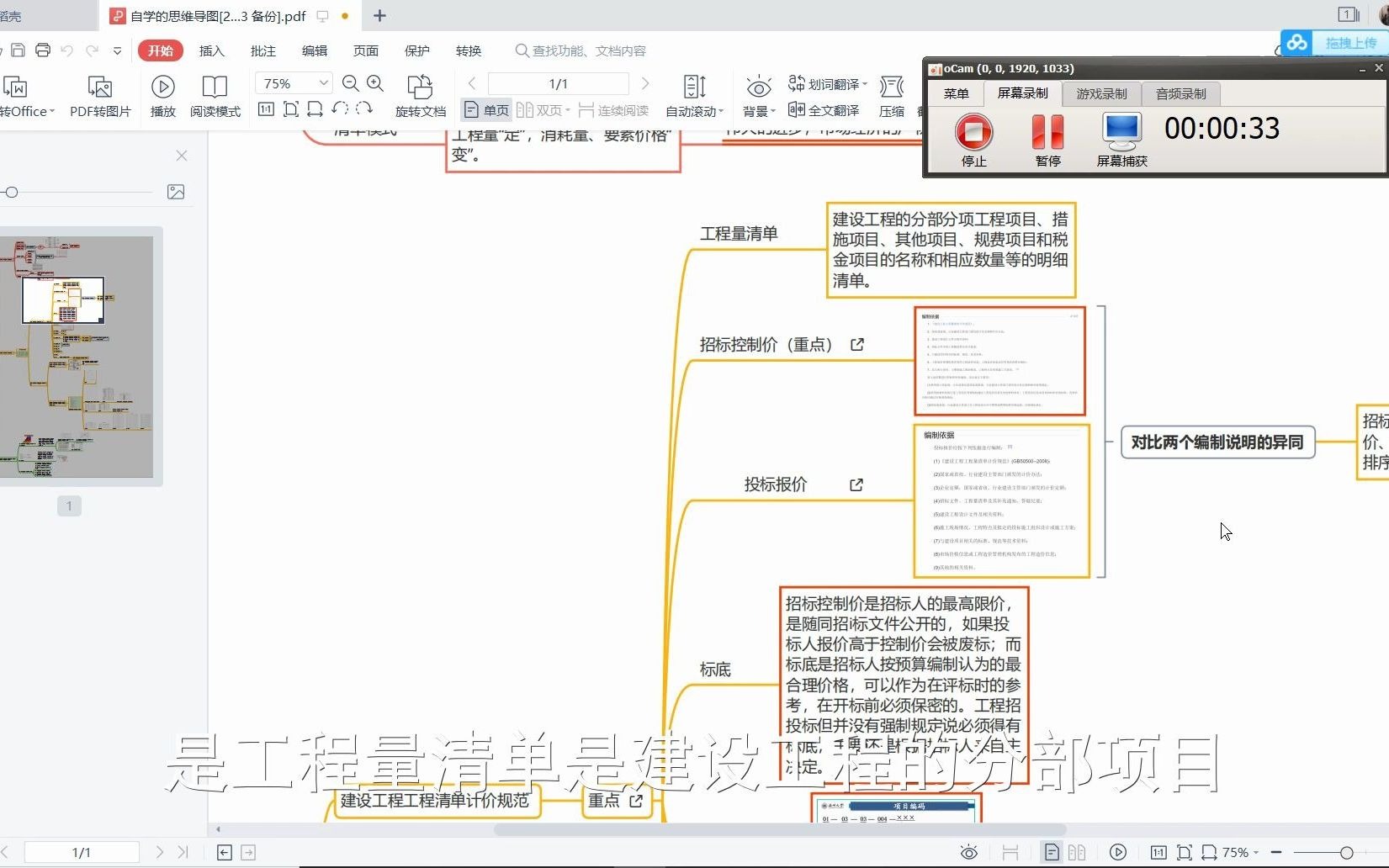The width and height of the screenshot is (1389, 868).
Task: Click status bar play slideshow icon
Action: point(1118,853)
